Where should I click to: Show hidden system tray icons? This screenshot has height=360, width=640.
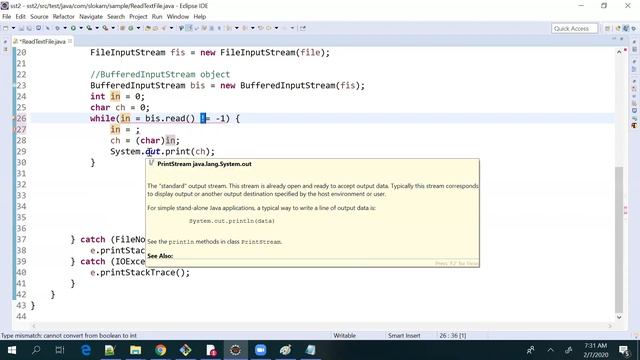[550, 350]
